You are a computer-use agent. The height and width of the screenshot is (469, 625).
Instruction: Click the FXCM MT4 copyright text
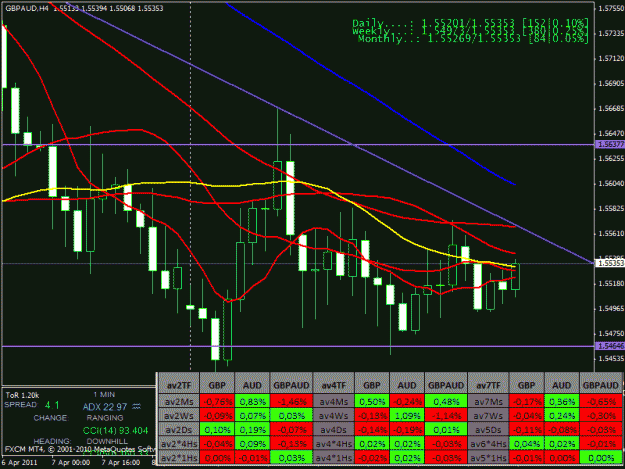(79, 449)
